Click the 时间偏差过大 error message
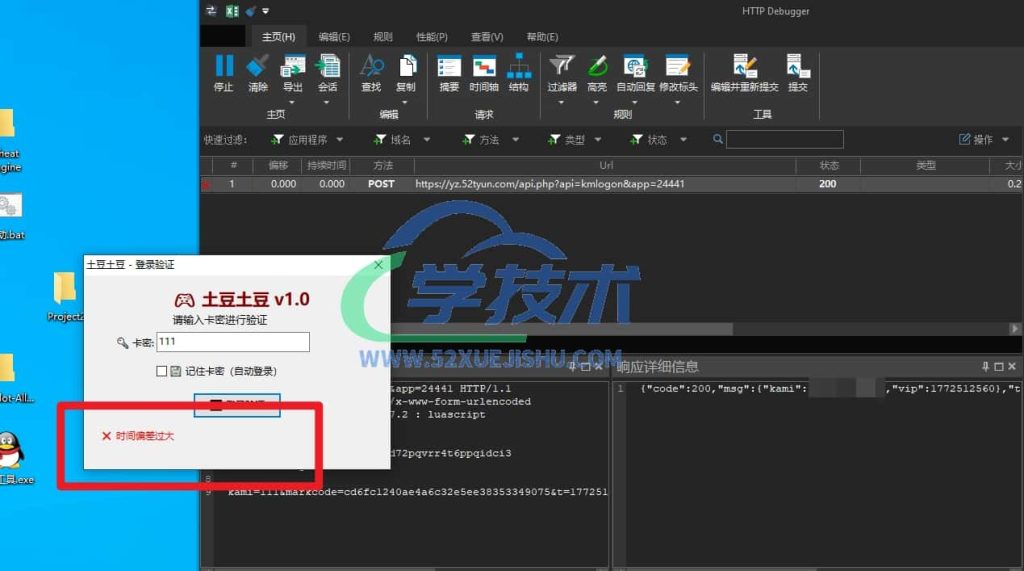The height and width of the screenshot is (571, 1024). pyautogui.click(x=145, y=436)
